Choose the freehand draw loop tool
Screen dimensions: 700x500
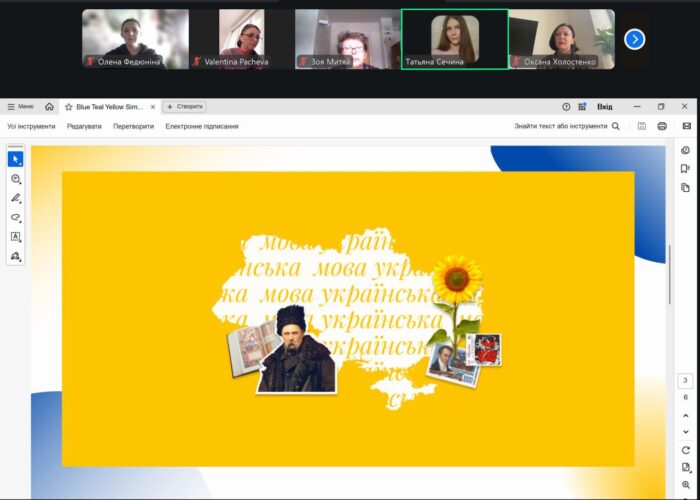[x=16, y=217]
